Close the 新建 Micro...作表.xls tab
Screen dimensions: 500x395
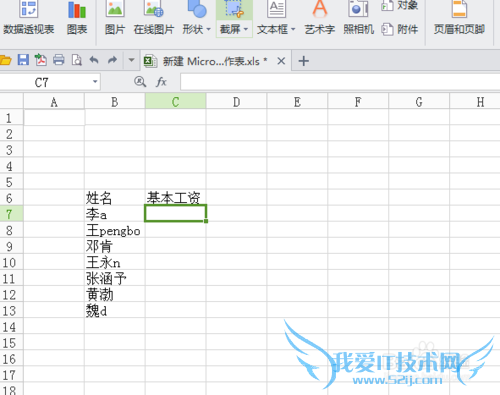(x=281, y=61)
